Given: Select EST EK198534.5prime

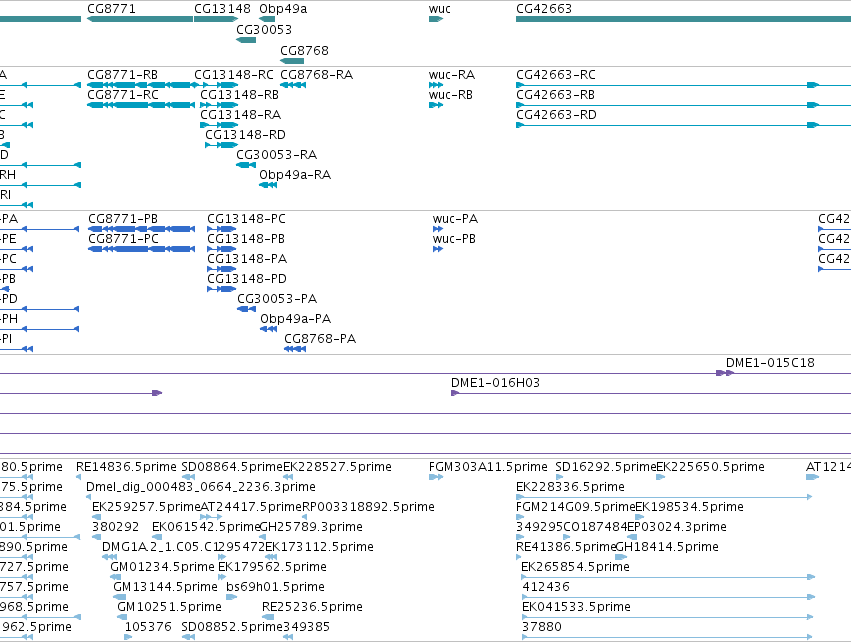Looking at the screenshot, I should 689,507.
